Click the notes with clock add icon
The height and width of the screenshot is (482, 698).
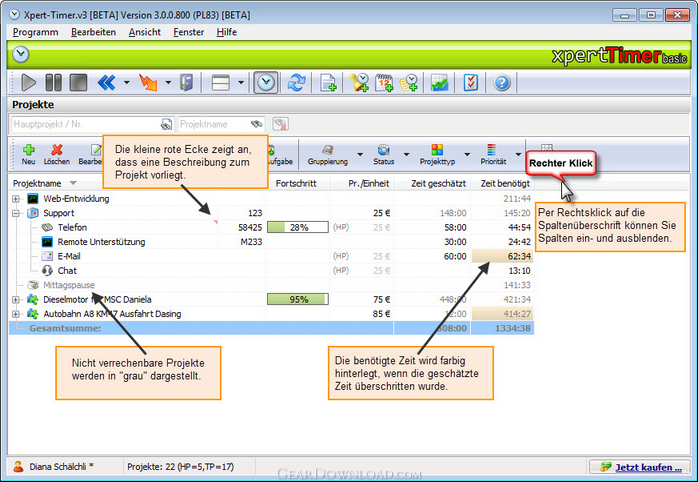tap(409, 83)
